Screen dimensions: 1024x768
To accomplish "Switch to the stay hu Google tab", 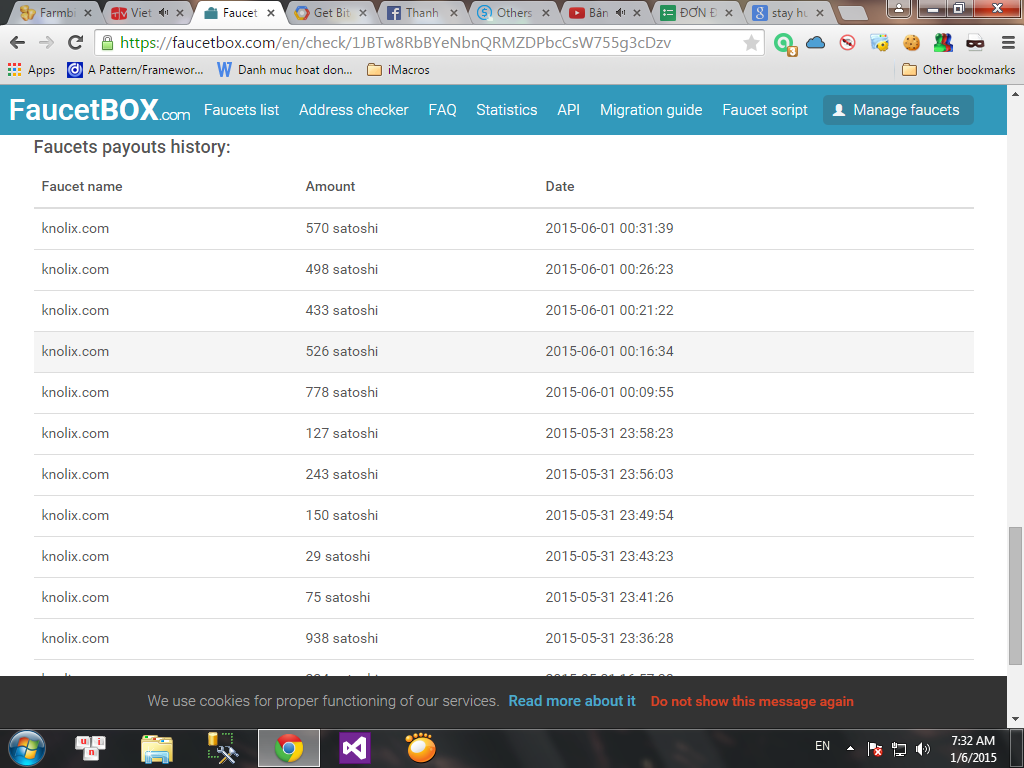I will tap(789, 12).
